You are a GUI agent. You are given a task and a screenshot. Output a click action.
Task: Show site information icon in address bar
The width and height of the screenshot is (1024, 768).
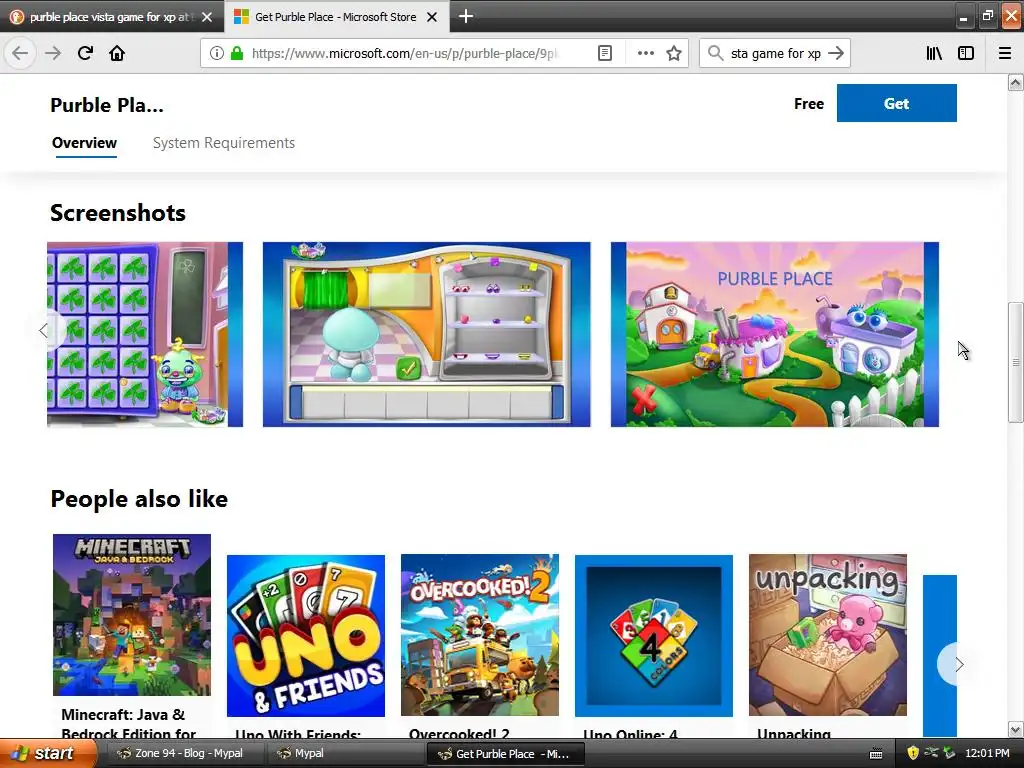tap(217, 53)
